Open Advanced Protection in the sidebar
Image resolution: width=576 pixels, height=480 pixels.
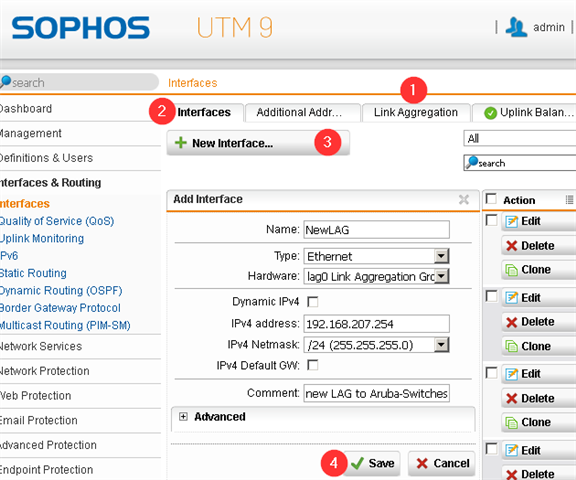pyautogui.click(x=80, y=445)
